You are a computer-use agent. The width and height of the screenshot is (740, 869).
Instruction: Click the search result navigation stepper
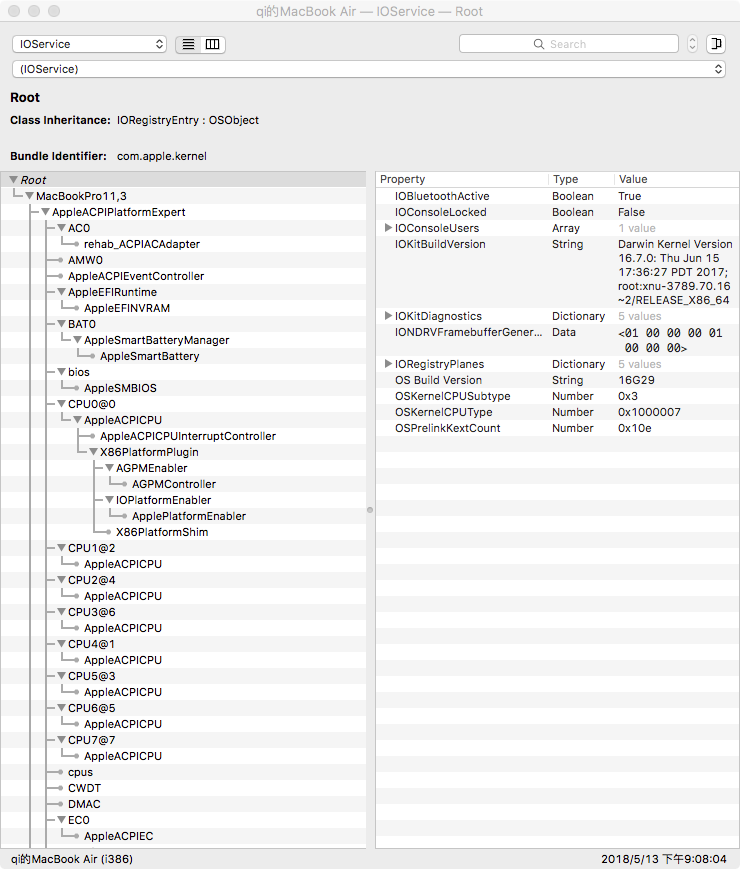pyautogui.click(x=692, y=44)
